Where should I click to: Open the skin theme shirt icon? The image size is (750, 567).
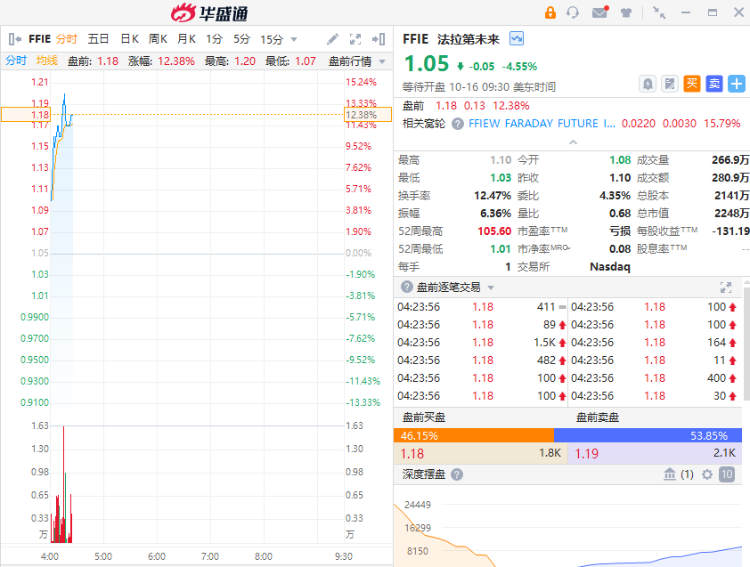coord(626,12)
